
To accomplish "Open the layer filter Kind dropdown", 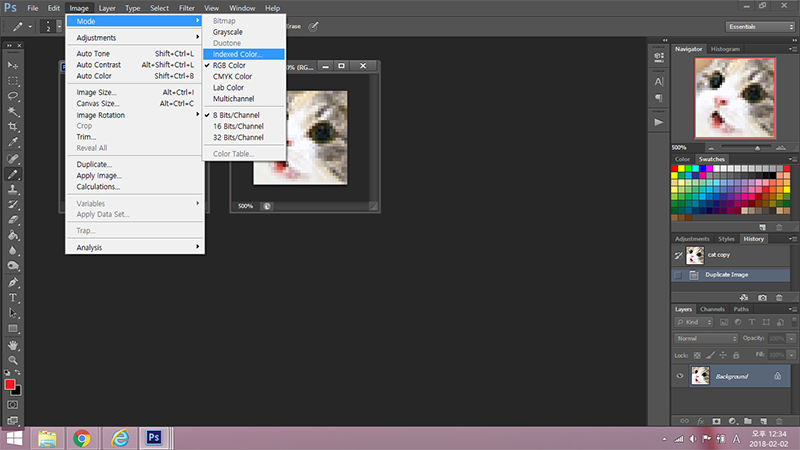I will [x=694, y=322].
